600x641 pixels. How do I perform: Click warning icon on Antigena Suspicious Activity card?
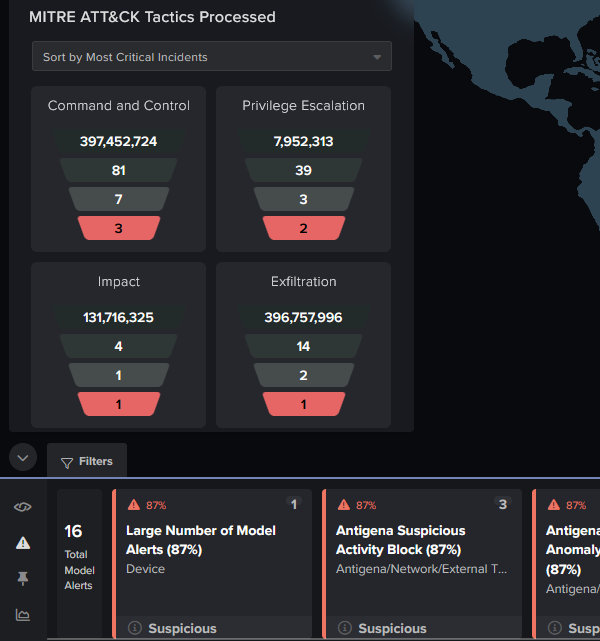point(344,505)
